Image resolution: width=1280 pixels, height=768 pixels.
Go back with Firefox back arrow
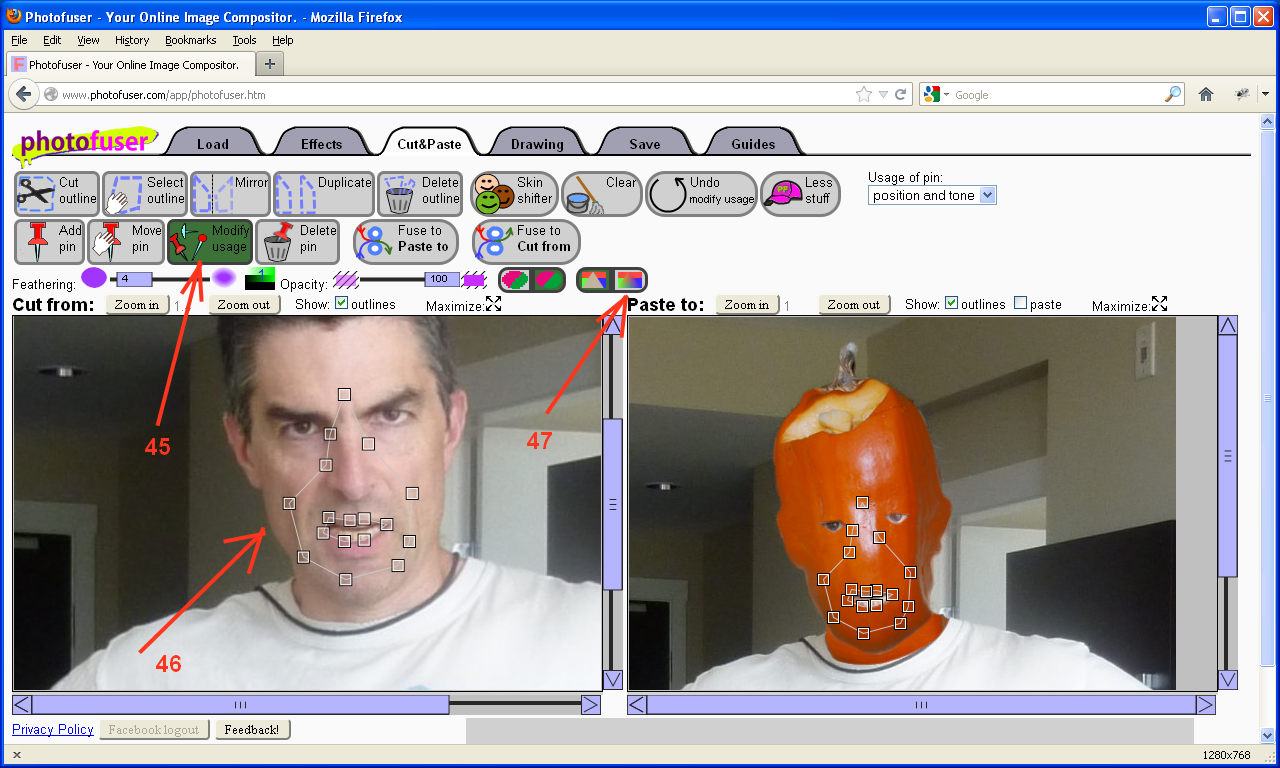pos(24,94)
